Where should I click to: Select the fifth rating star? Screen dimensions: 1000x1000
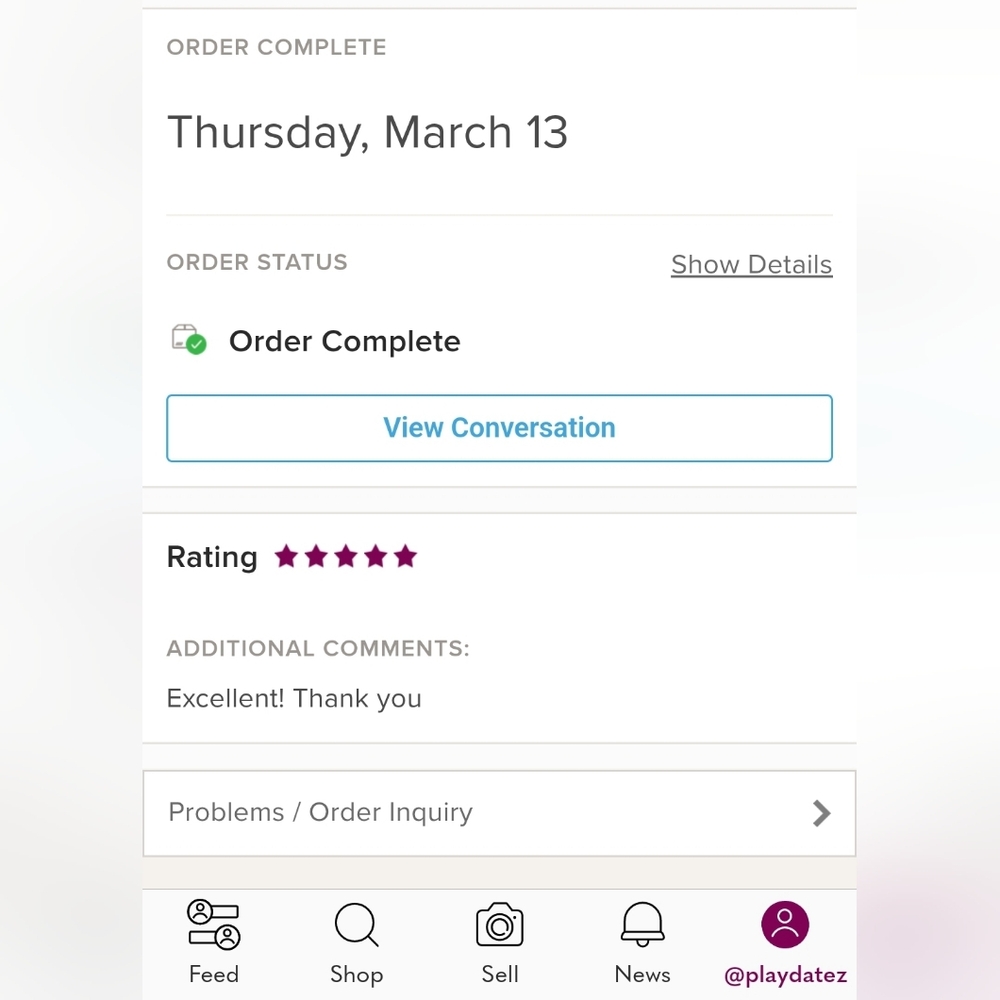click(406, 556)
